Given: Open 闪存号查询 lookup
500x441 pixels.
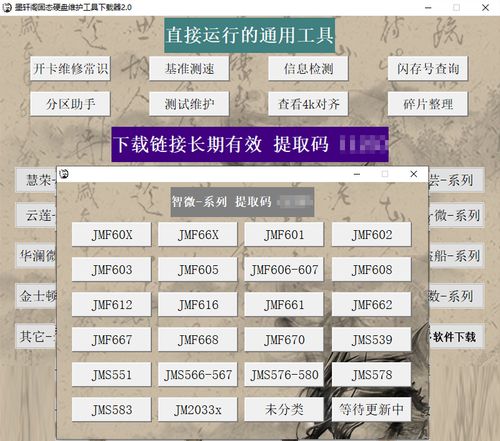Looking at the screenshot, I should [x=428, y=68].
